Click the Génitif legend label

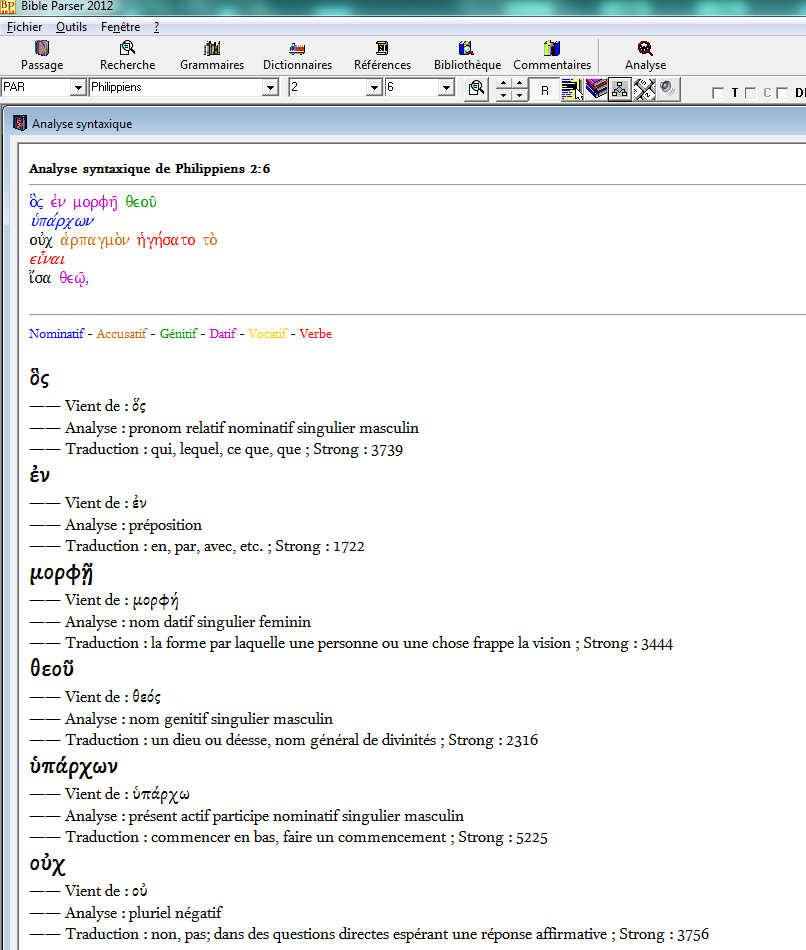[x=178, y=333]
